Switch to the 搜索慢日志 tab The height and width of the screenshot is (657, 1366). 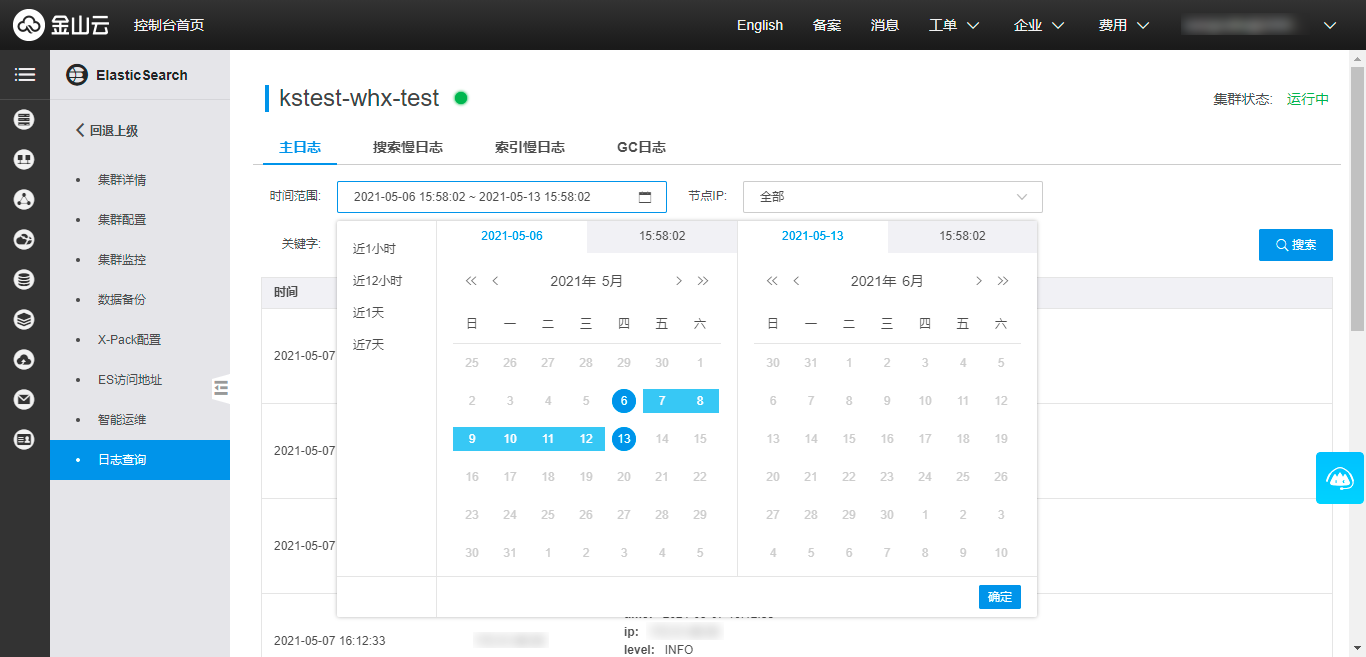click(407, 147)
